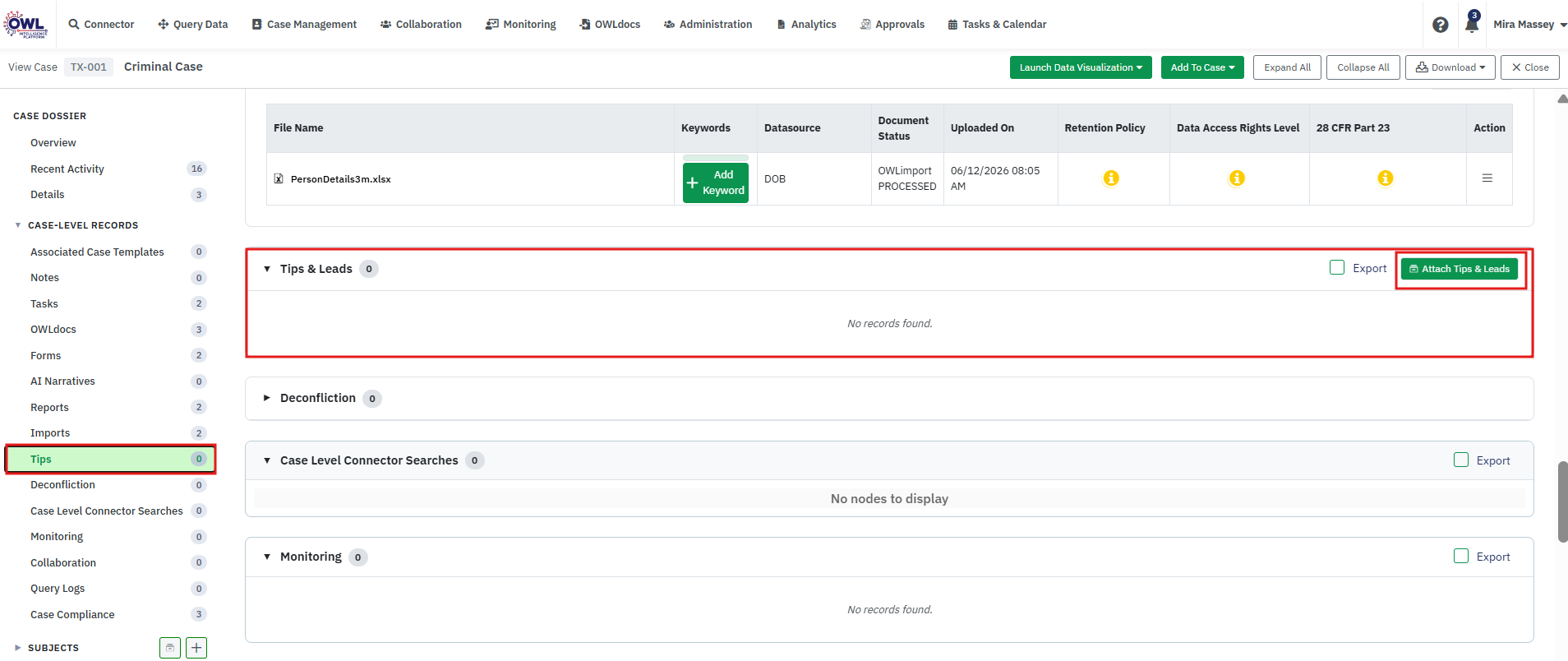Open the help question mark icon
Viewport: 1568px width, 661px height.
tap(1440, 25)
